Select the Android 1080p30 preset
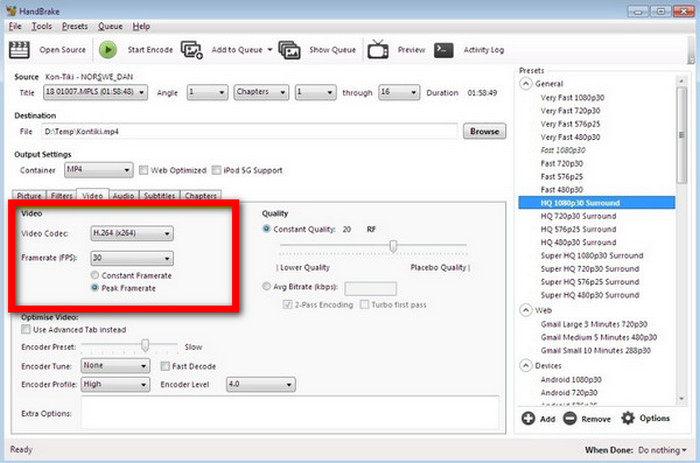Image resolution: width=700 pixels, height=463 pixels. 571,380
